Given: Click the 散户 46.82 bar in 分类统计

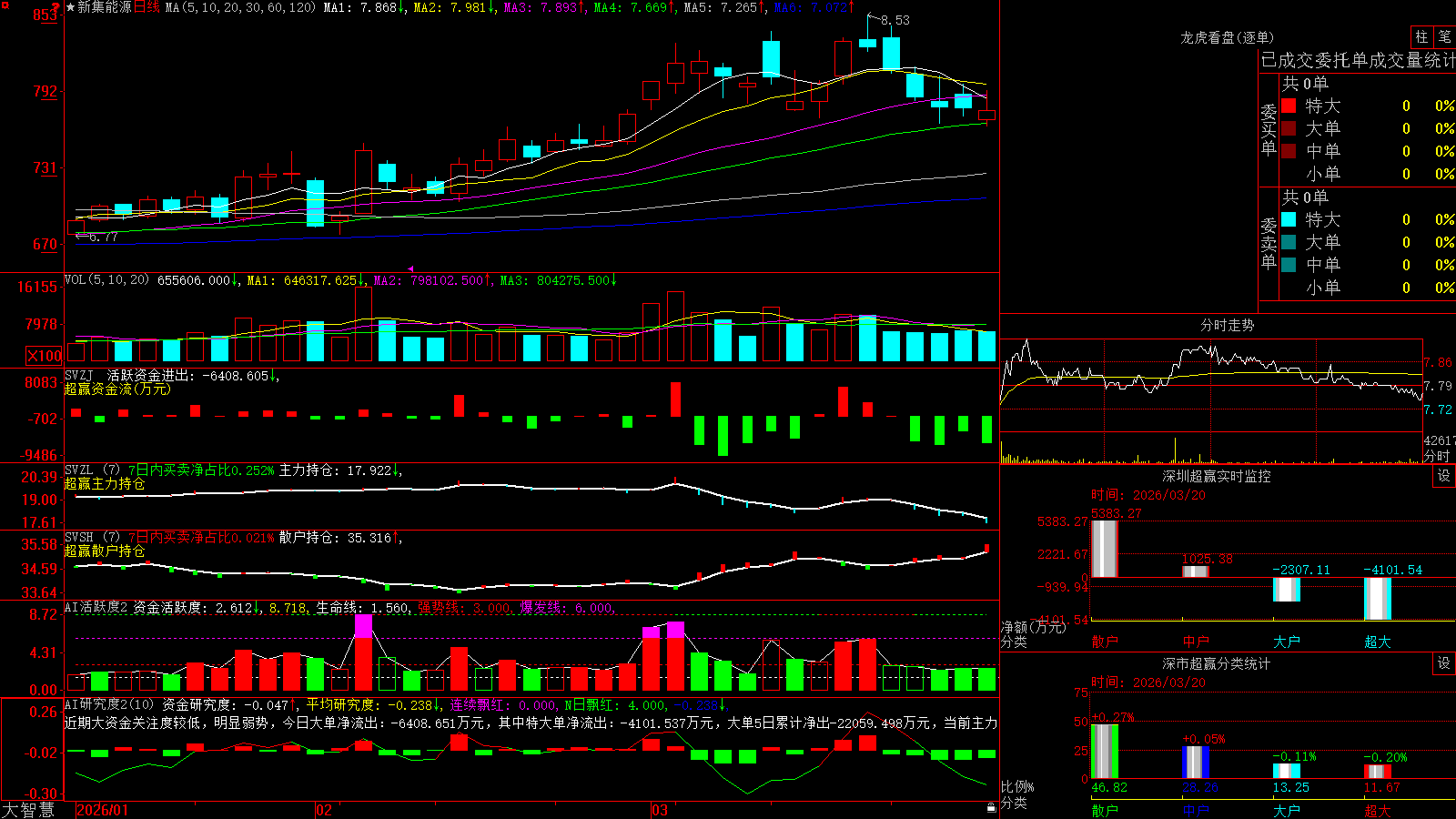Looking at the screenshot, I should [x=1104, y=752].
